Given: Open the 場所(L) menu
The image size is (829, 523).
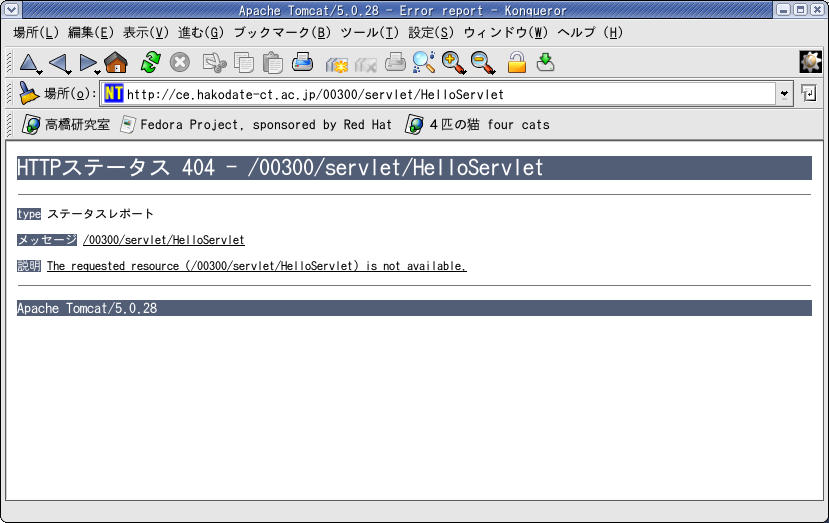Looking at the screenshot, I should [36, 33].
